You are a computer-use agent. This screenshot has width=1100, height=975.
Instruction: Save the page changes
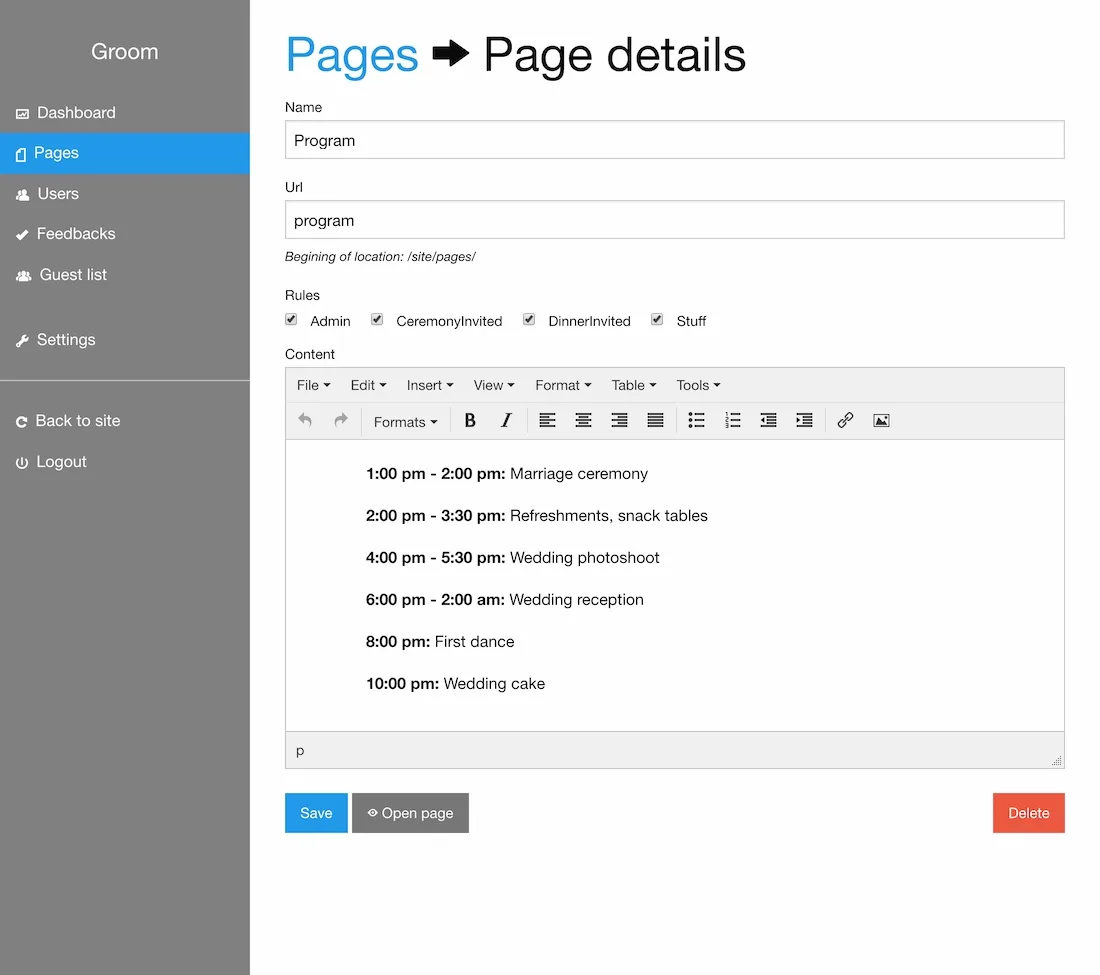[316, 813]
